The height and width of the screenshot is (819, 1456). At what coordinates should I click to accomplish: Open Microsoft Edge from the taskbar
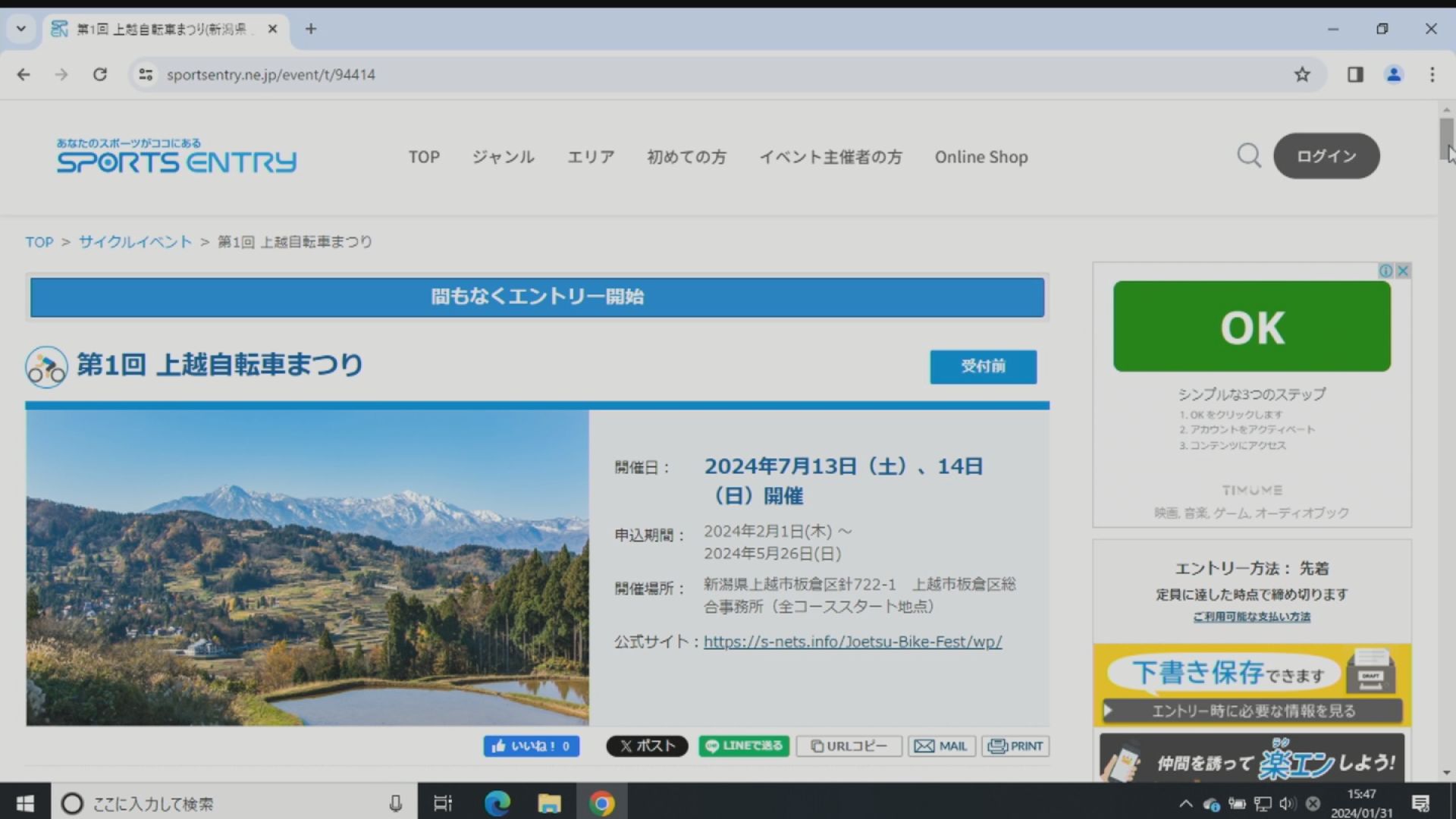click(x=497, y=803)
